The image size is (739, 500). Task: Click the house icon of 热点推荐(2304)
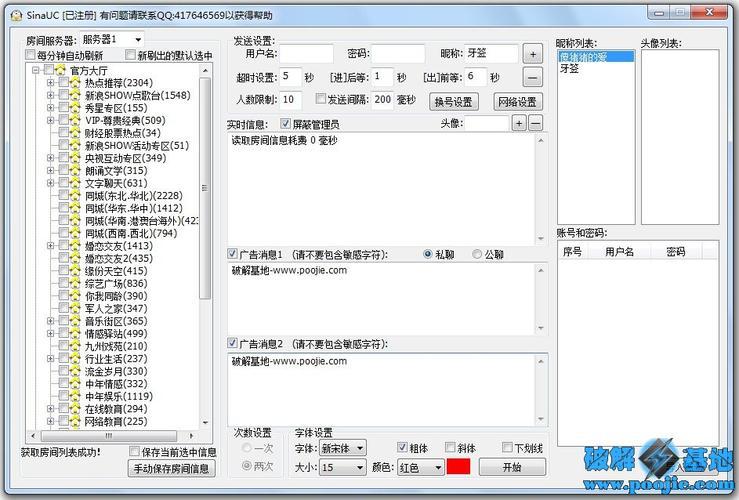75,83
